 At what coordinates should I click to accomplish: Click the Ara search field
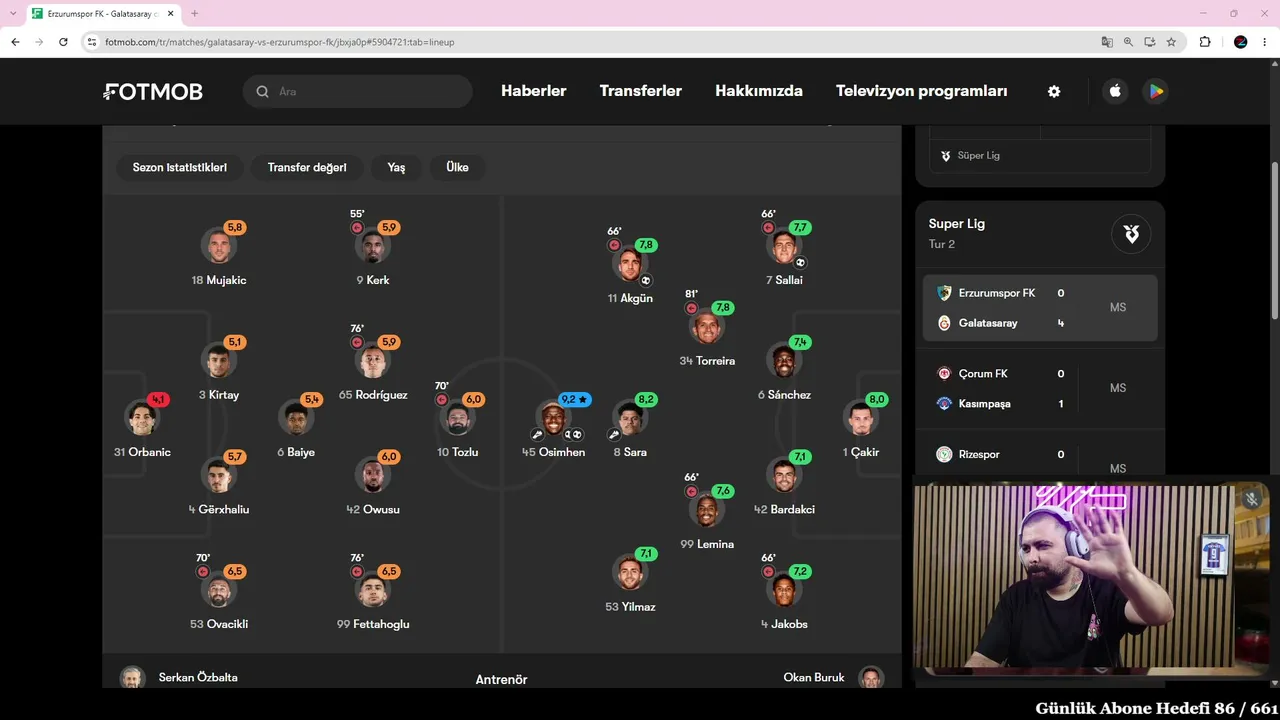357,91
